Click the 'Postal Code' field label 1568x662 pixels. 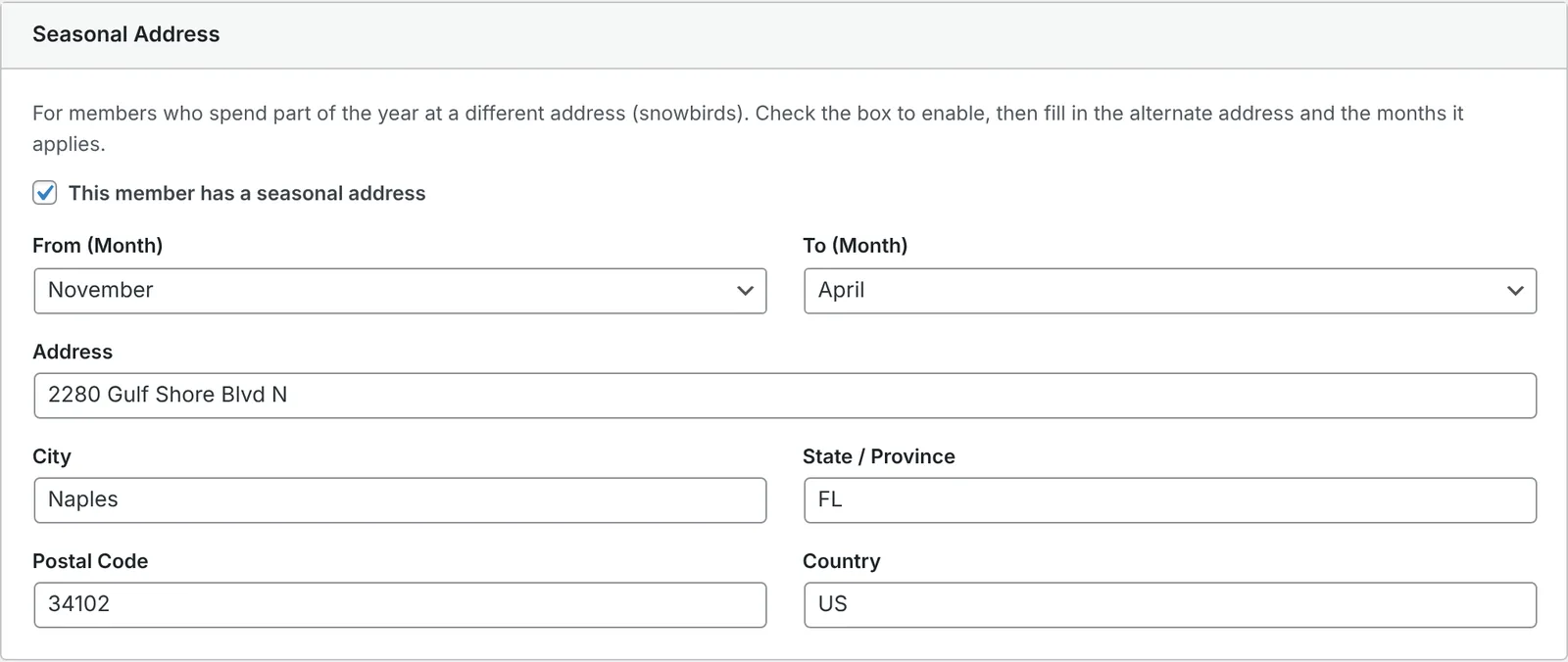90,561
